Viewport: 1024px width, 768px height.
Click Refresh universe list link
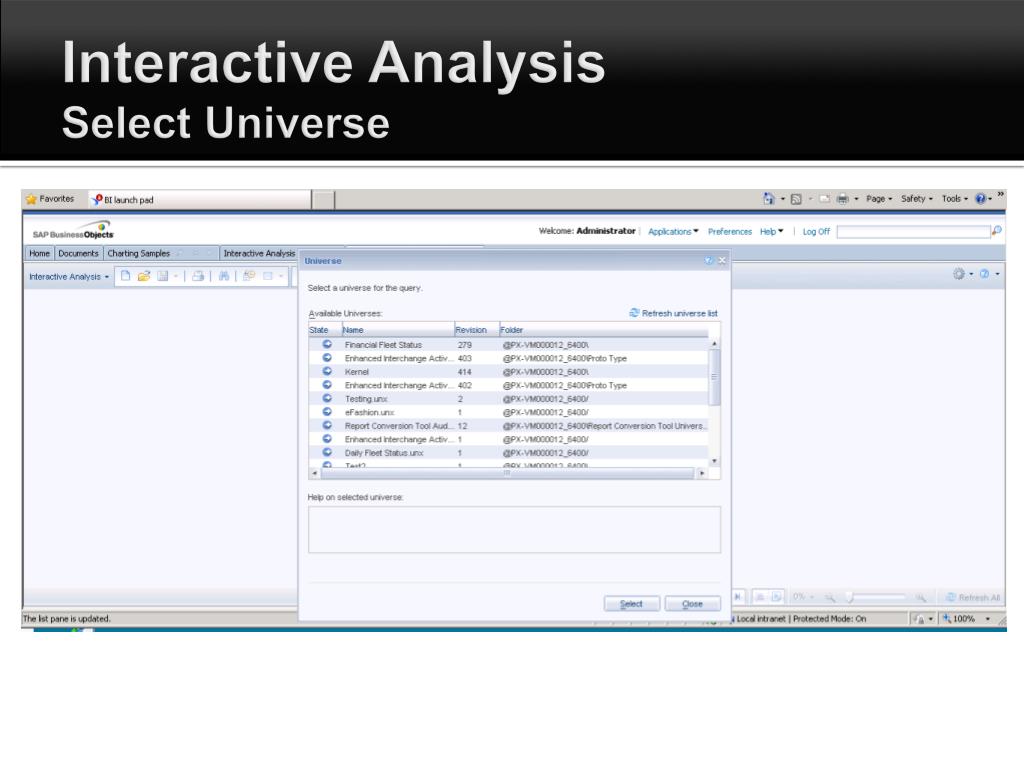[x=673, y=313]
